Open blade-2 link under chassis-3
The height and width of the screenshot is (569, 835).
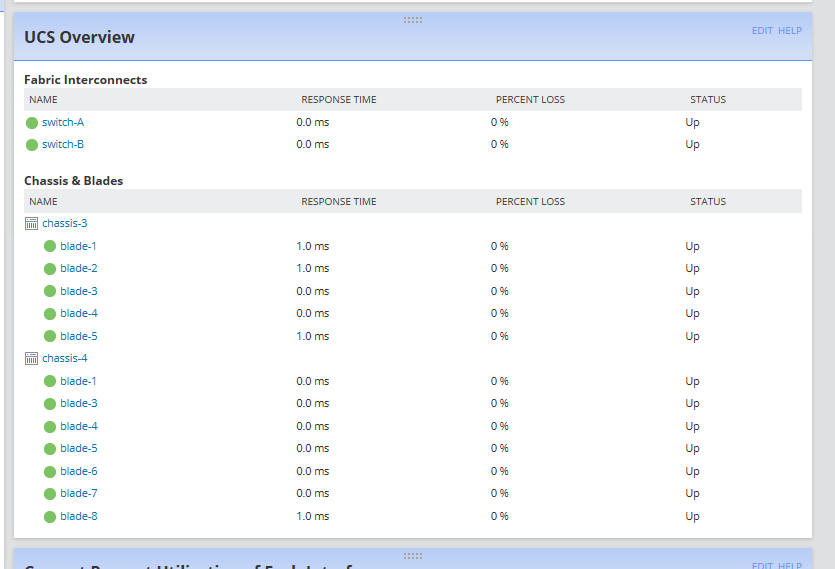tap(79, 268)
